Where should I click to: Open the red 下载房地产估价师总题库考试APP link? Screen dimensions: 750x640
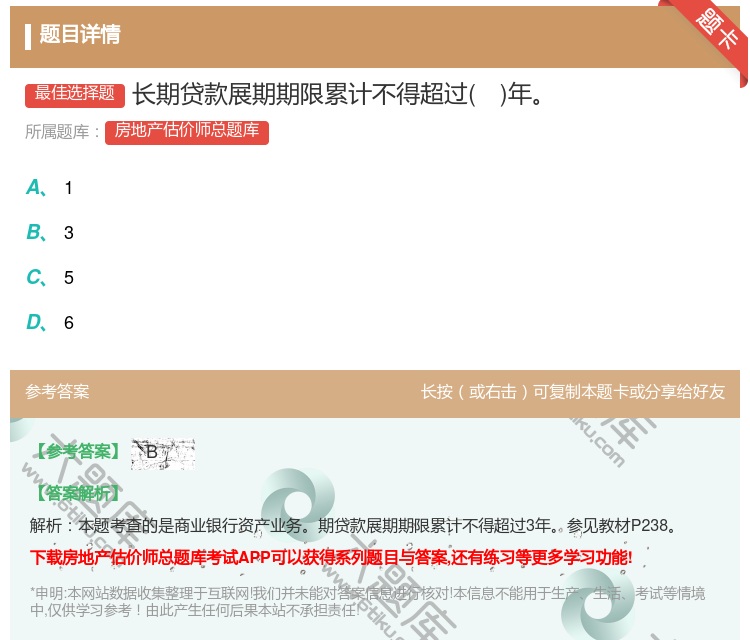[x=331, y=557]
